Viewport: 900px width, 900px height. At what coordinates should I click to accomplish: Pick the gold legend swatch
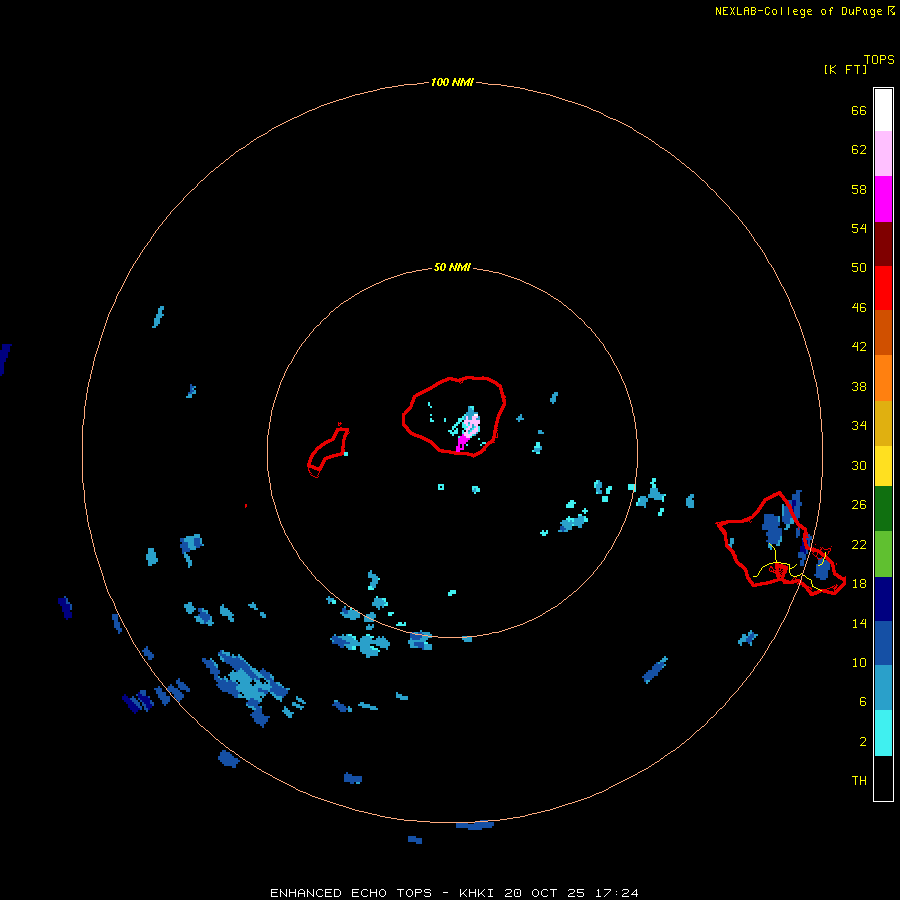[x=883, y=423]
